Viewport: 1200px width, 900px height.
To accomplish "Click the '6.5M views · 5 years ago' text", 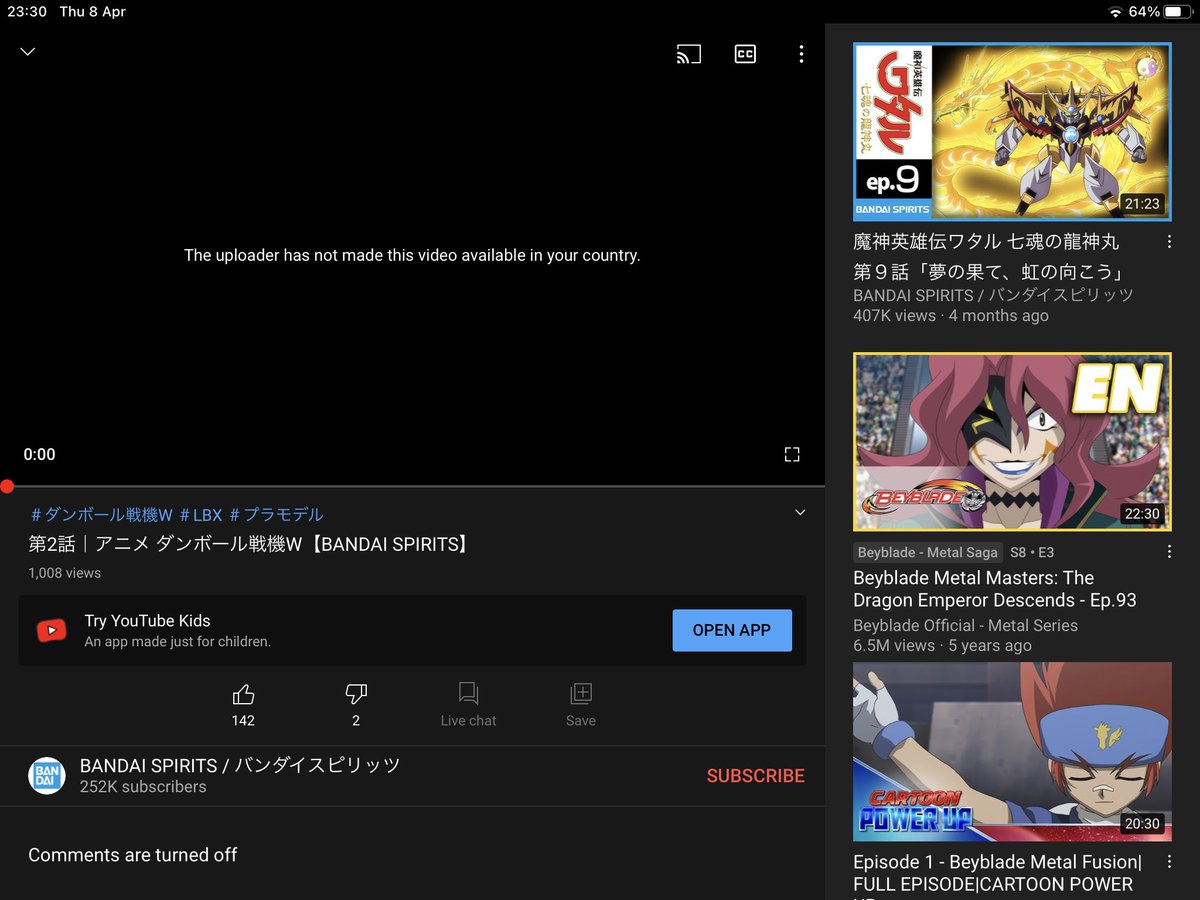I will point(942,645).
